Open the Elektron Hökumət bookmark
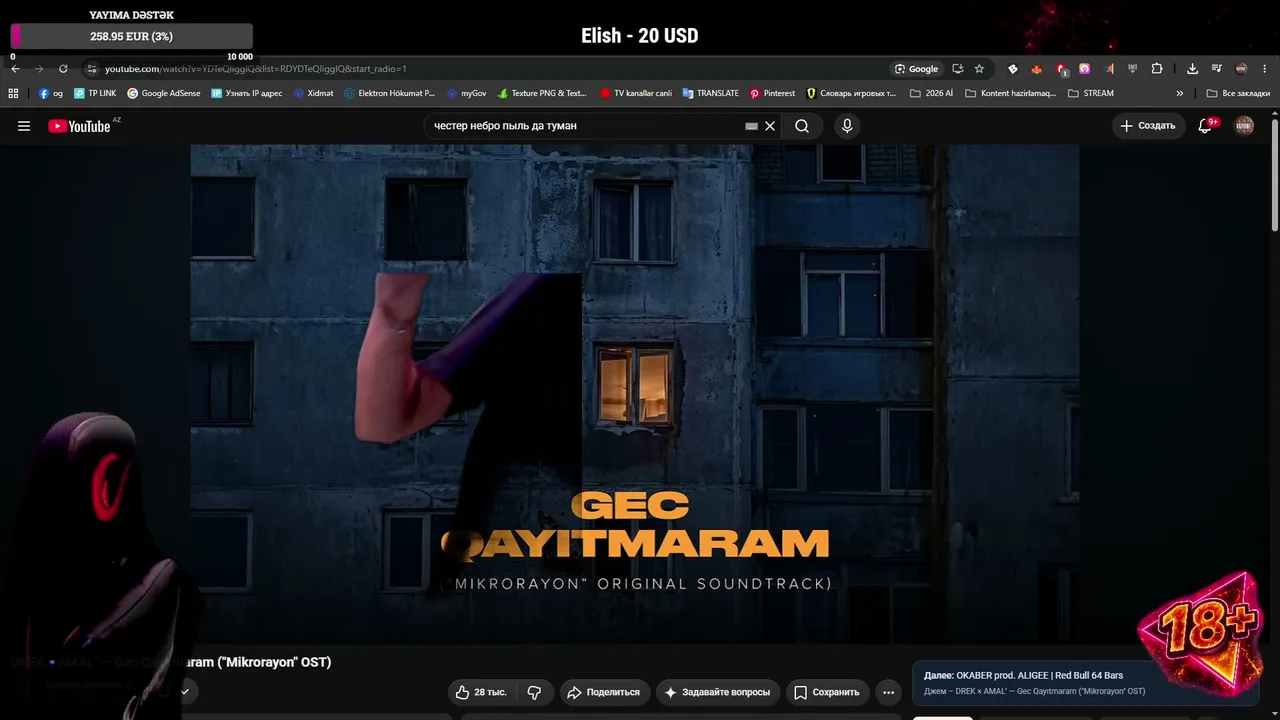The image size is (1280, 720). [x=389, y=93]
